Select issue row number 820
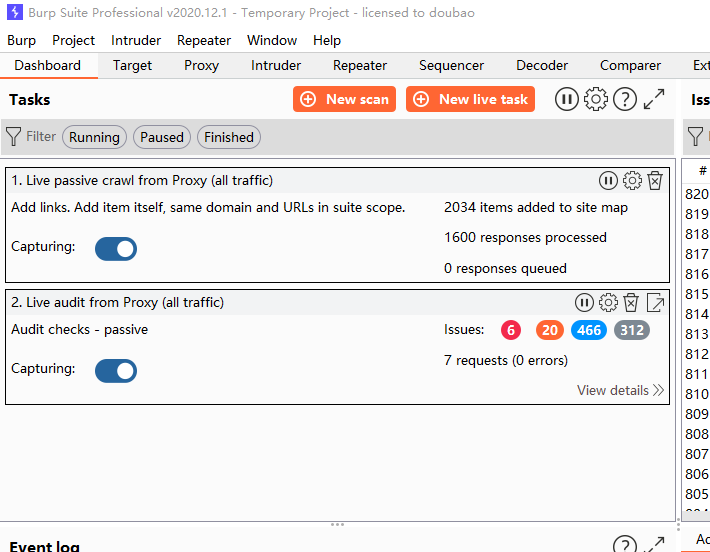710x552 pixels. 696,194
